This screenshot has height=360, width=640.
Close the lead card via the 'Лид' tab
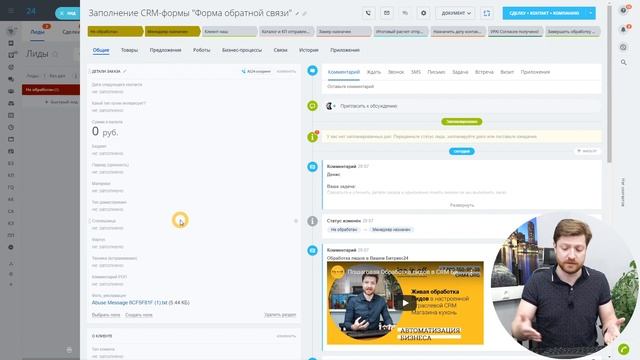(68, 13)
